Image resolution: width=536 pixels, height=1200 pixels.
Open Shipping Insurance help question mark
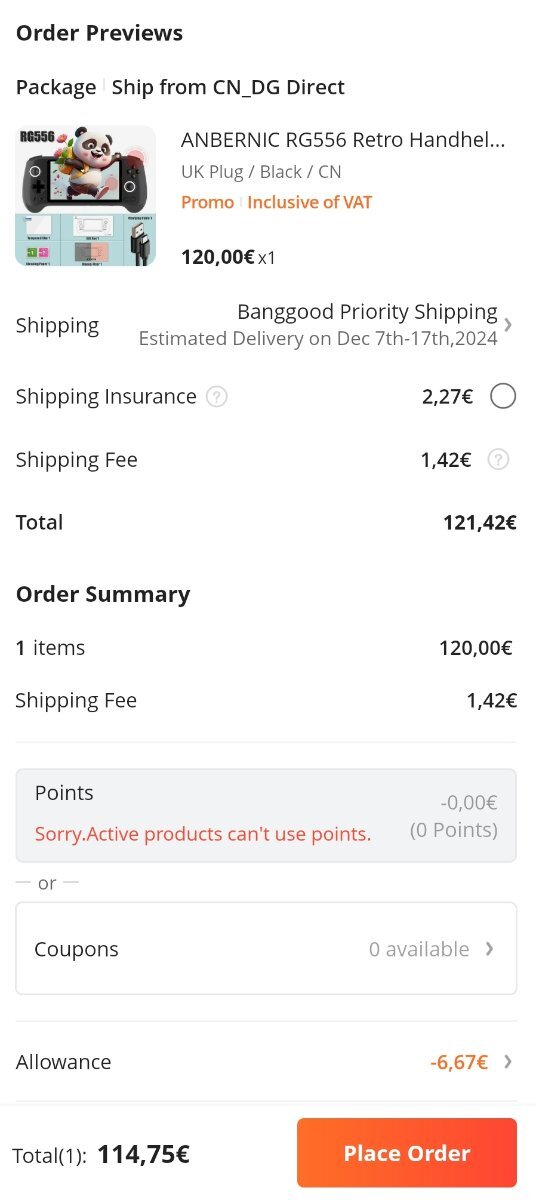pos(216,397)
